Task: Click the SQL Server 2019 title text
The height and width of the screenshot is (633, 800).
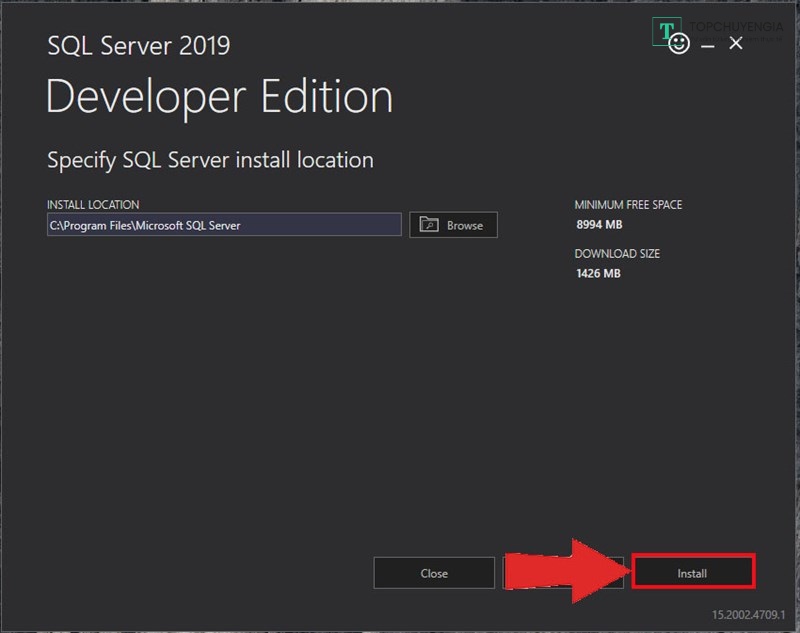Action: (138, 46)
